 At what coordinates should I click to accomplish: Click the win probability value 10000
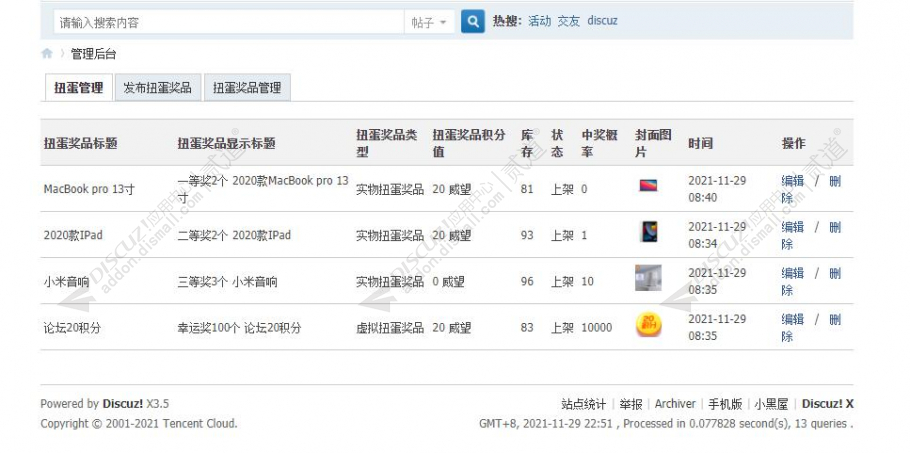(597, 328)
